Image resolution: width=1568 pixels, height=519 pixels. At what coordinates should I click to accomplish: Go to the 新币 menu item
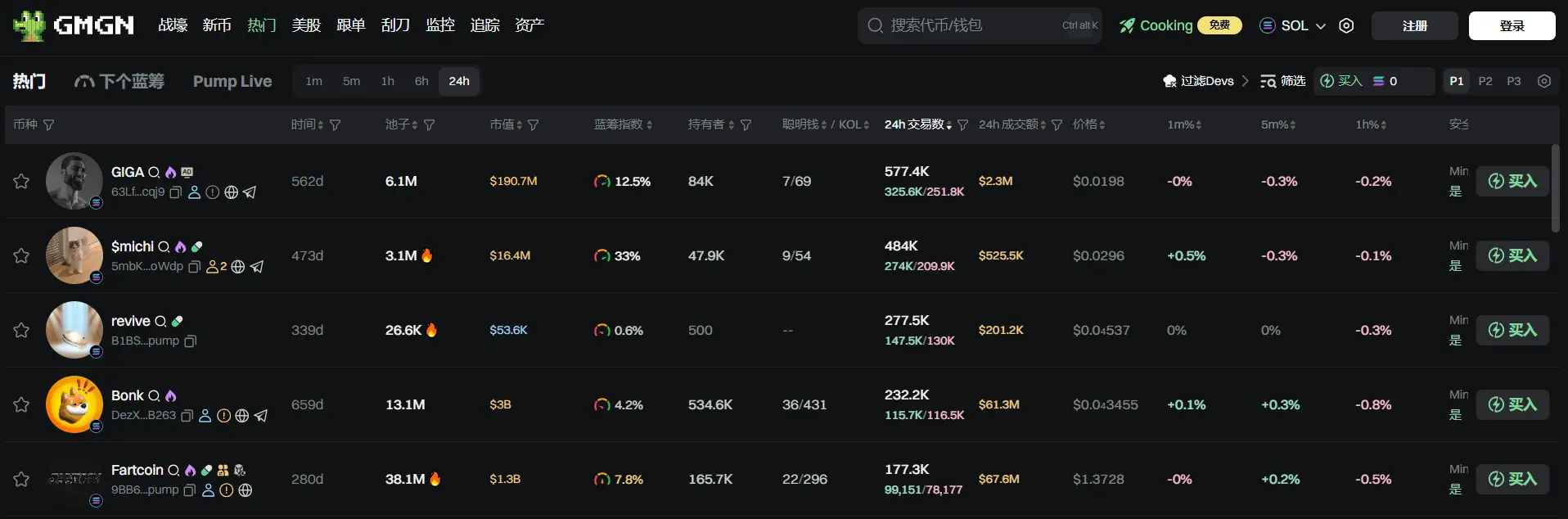(217, 25)
